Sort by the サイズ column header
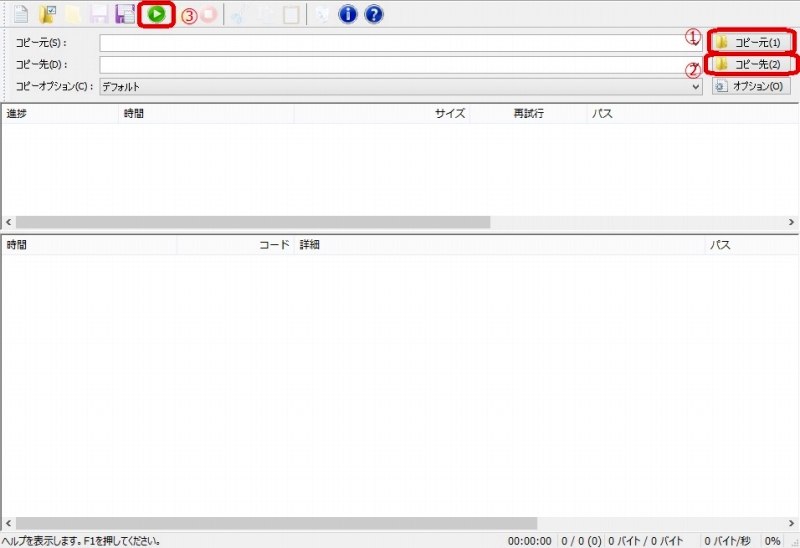Image resolution: width=800 pixels, height=548 pixels. pos(382,113)
